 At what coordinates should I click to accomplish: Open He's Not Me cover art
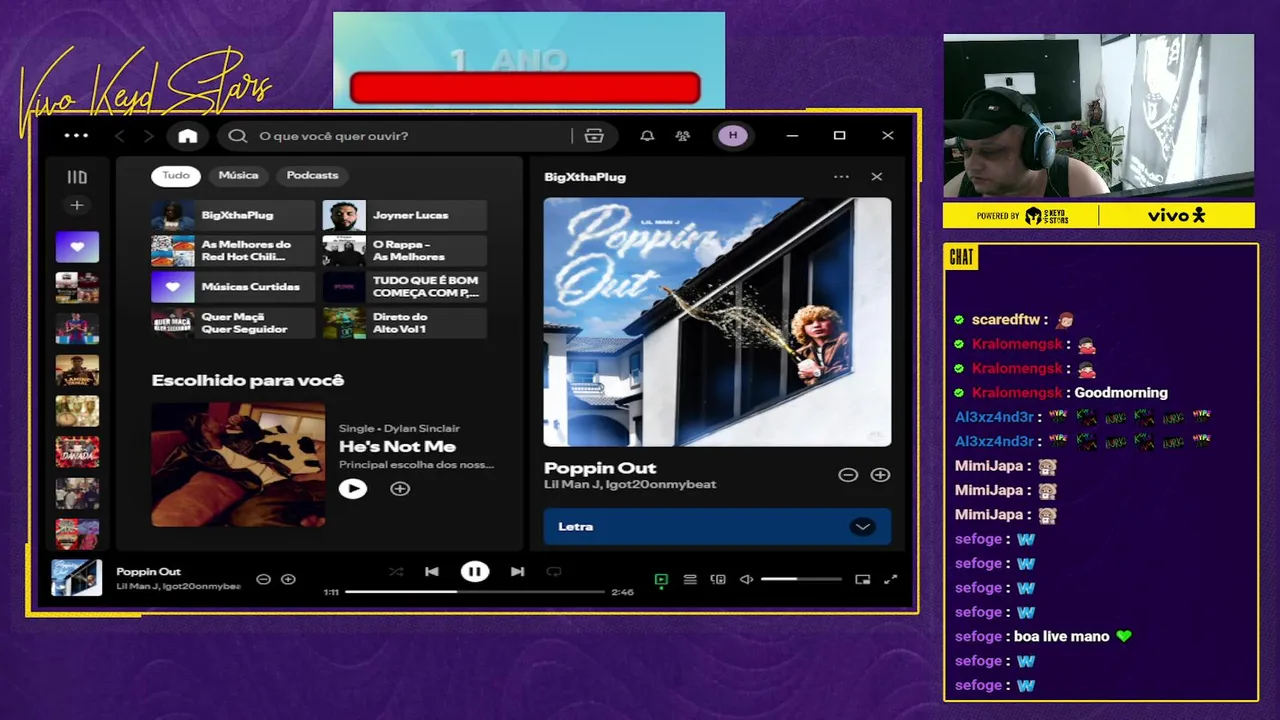pos(238,464)
